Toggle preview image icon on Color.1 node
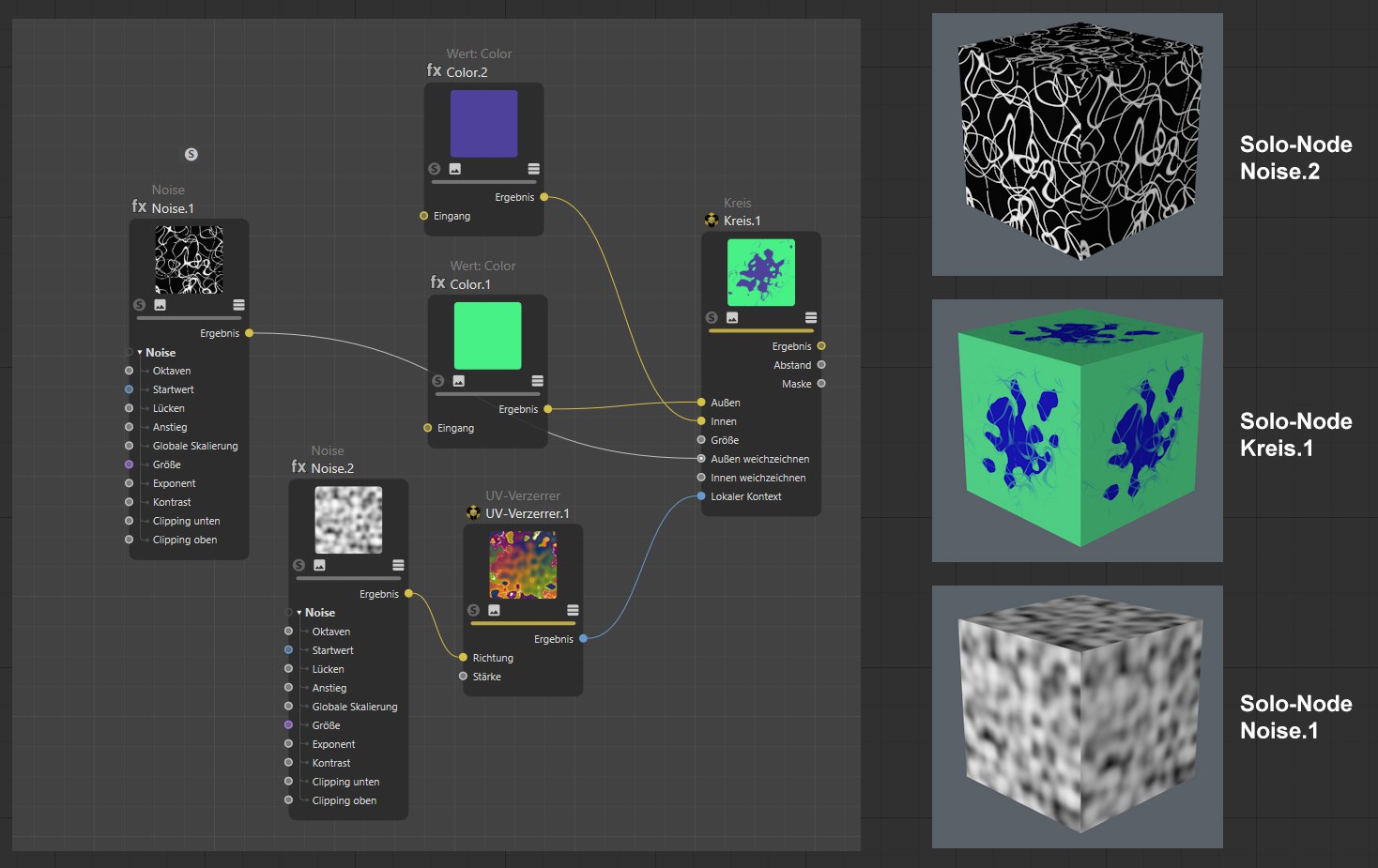The image size is (1378, 868). 459,381
